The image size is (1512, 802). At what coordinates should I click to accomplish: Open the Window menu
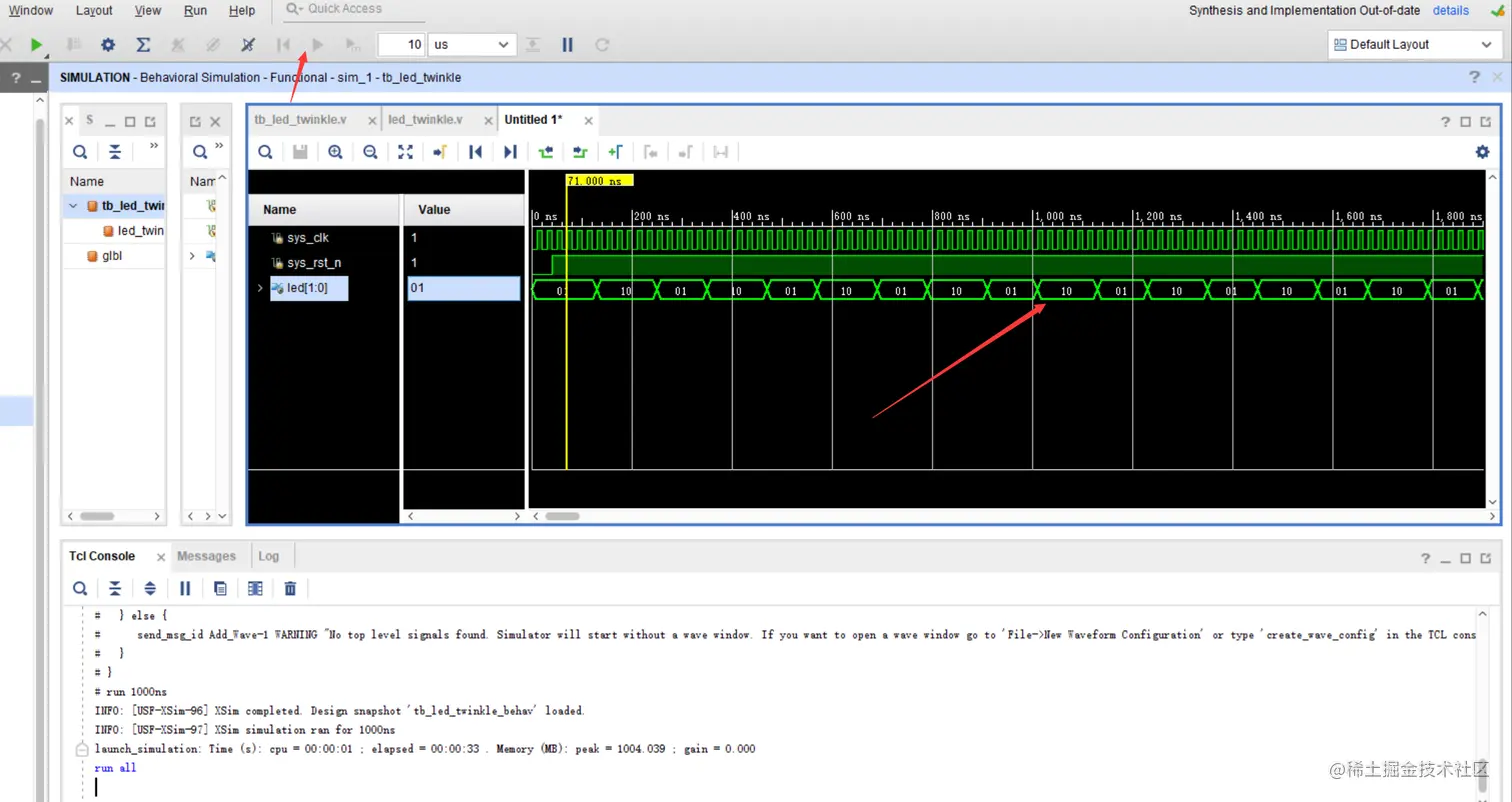[31, 10]
